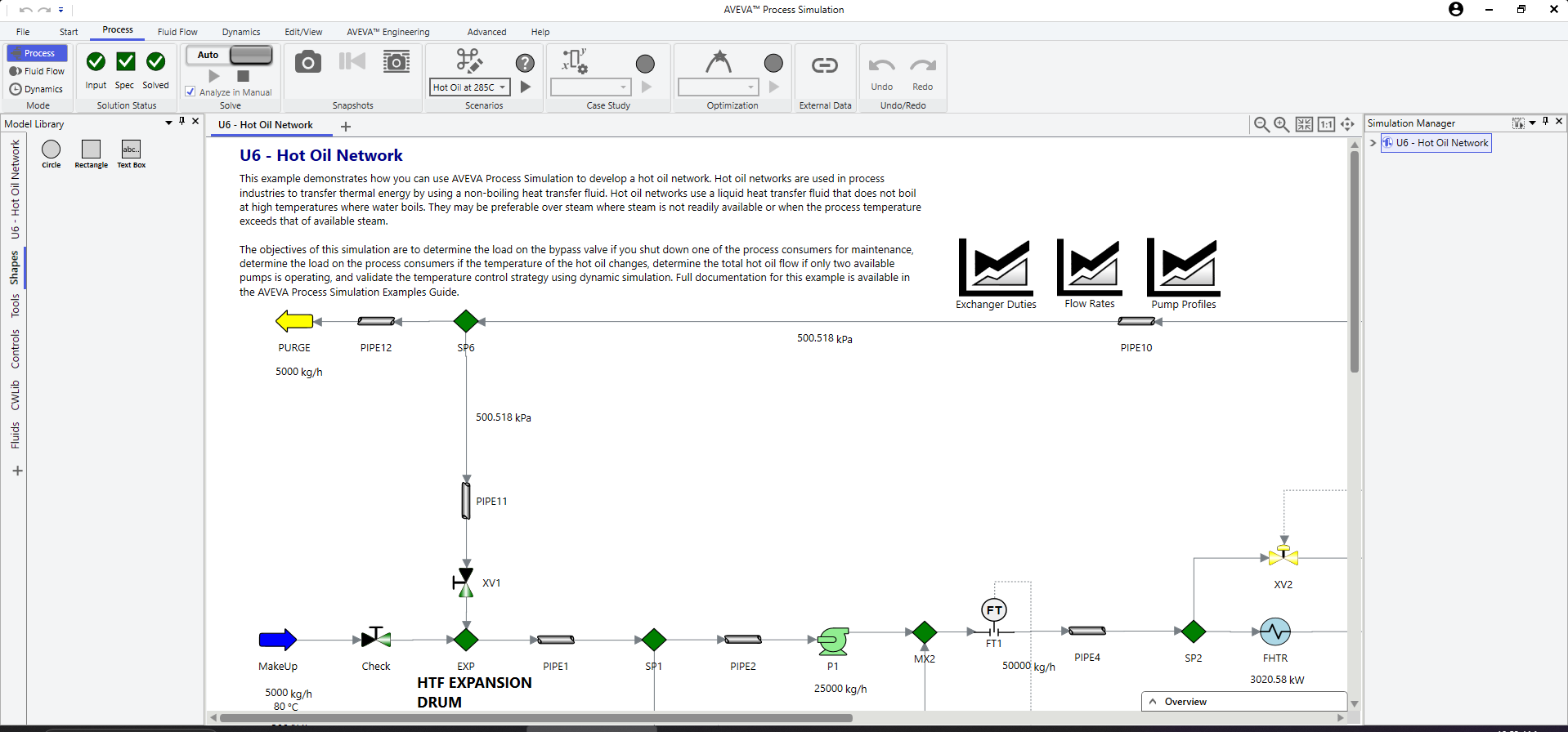The image size is (1568, 732).
Task: Click the Scenario manager edit icon
Action: click(468, 61)
